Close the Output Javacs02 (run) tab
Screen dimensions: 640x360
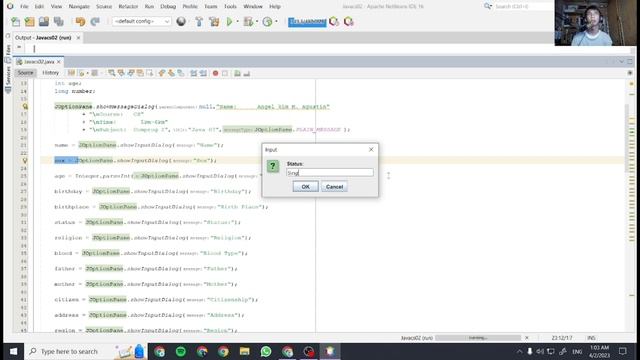[x=78, y=38]
